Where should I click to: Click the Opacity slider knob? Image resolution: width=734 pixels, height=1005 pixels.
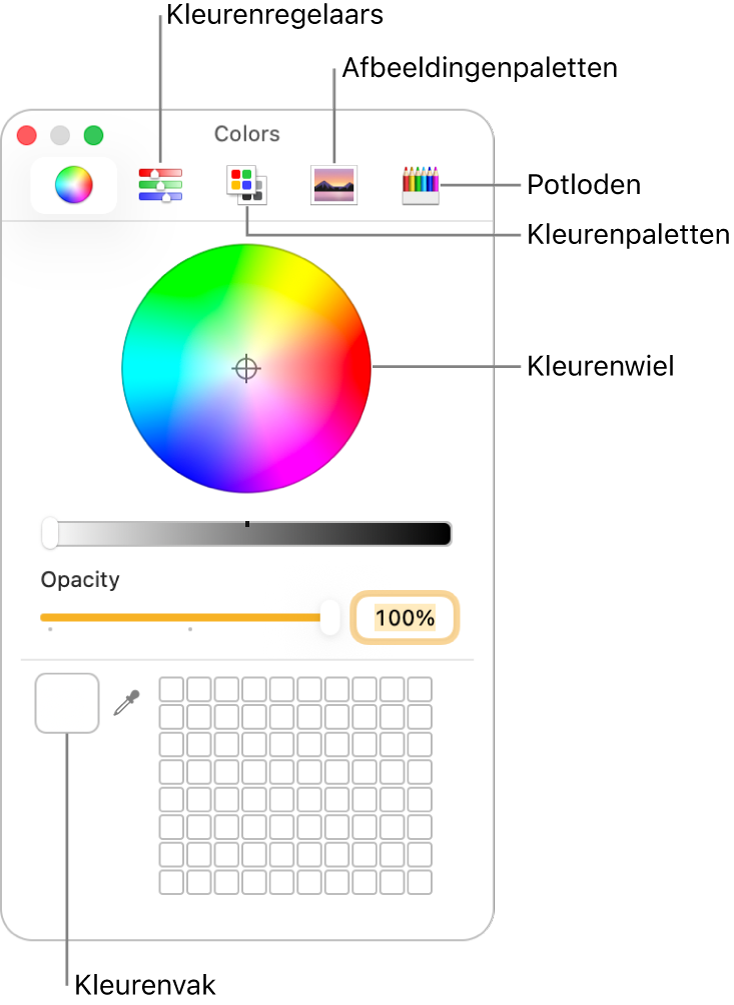click(x=329, y=617)
